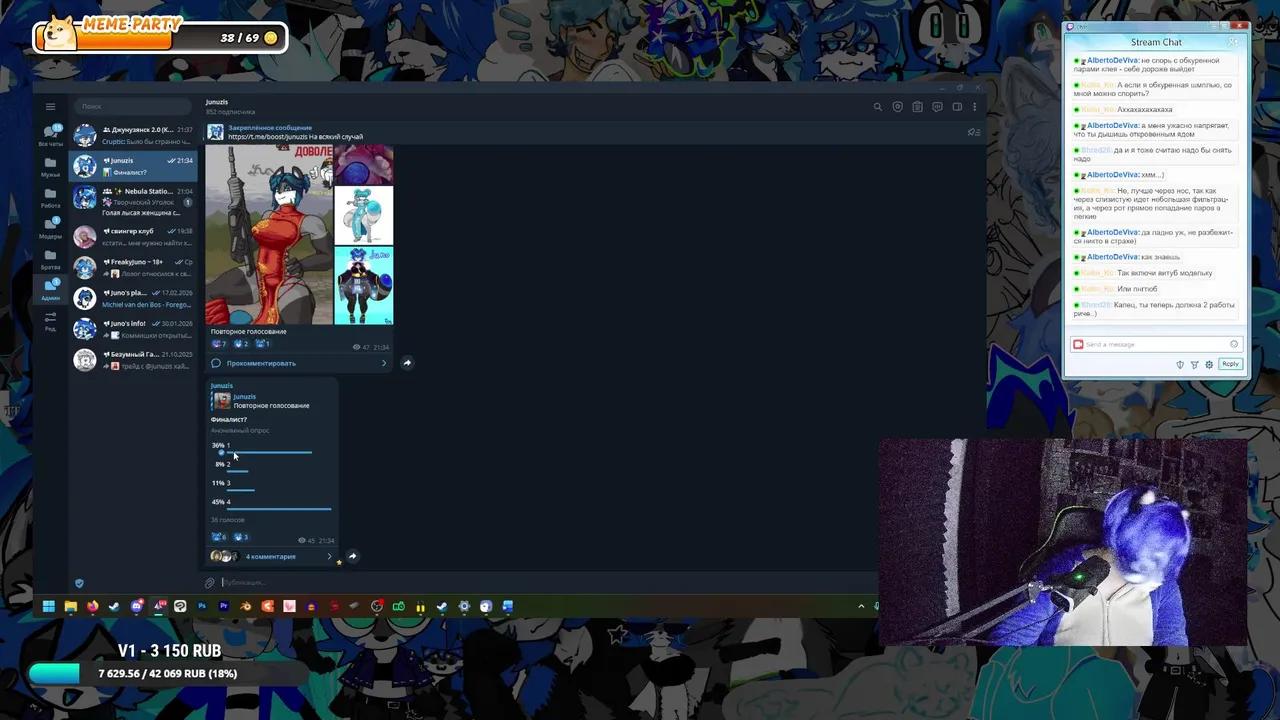Open Premiere Pro from the taskbar
The height and width of the screenshot is (720, 1280).
pyautogui.click(x=224, y=606)
